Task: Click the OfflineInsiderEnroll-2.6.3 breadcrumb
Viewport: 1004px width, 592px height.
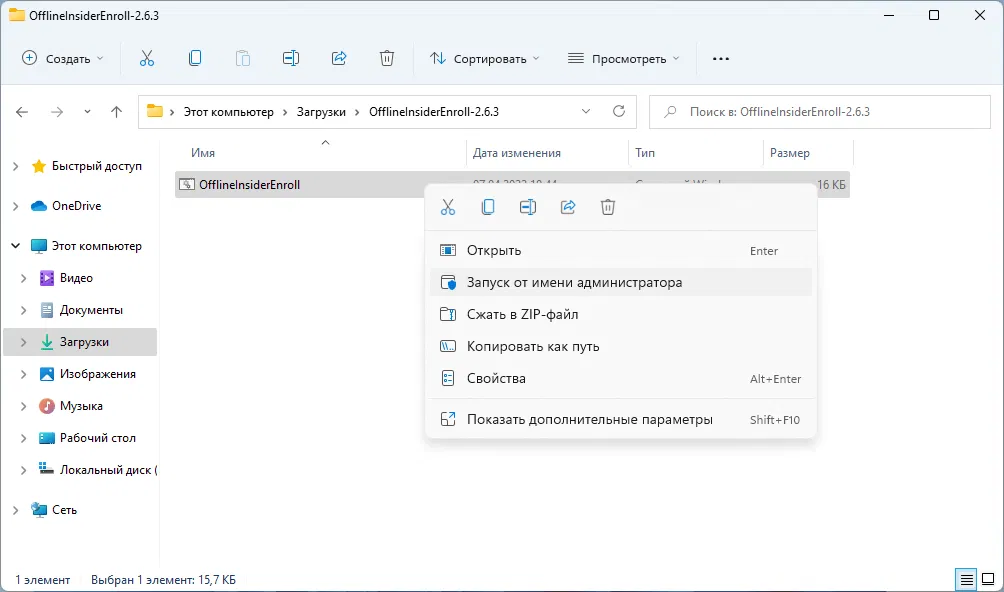Action: (433, 112)
